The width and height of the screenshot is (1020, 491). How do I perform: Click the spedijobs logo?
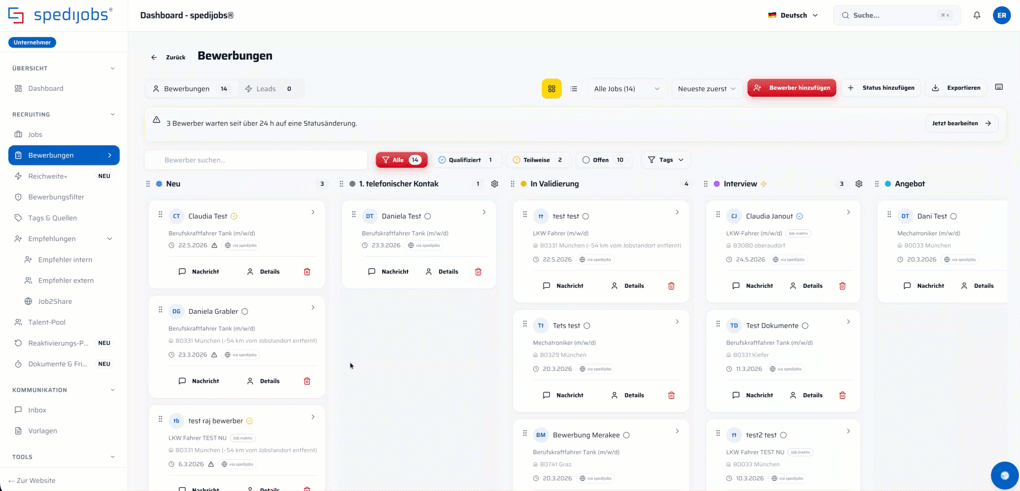click(60, 15)
